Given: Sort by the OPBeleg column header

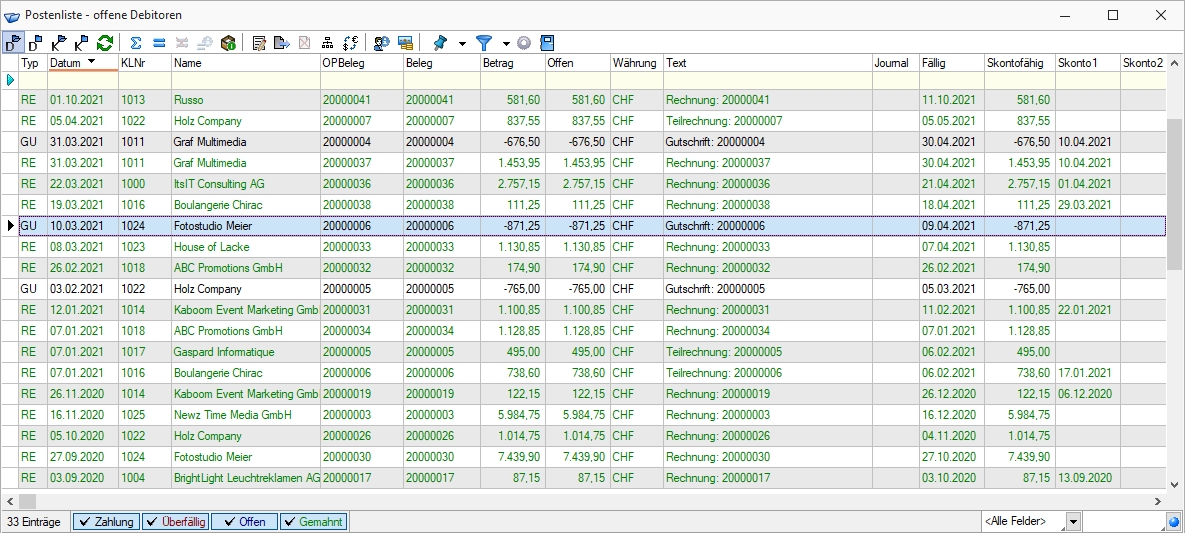Looking at the screenshot, I should point(361,63).
